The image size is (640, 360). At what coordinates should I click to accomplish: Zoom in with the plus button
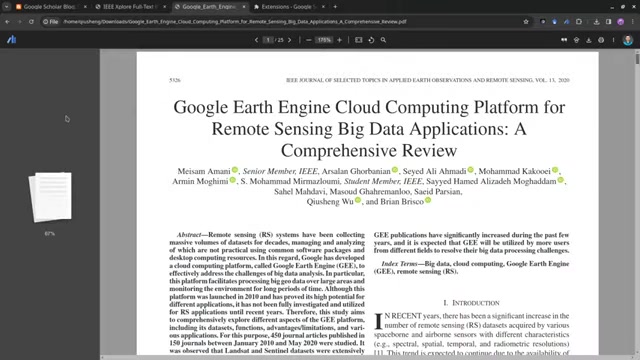tap(339, 40)
